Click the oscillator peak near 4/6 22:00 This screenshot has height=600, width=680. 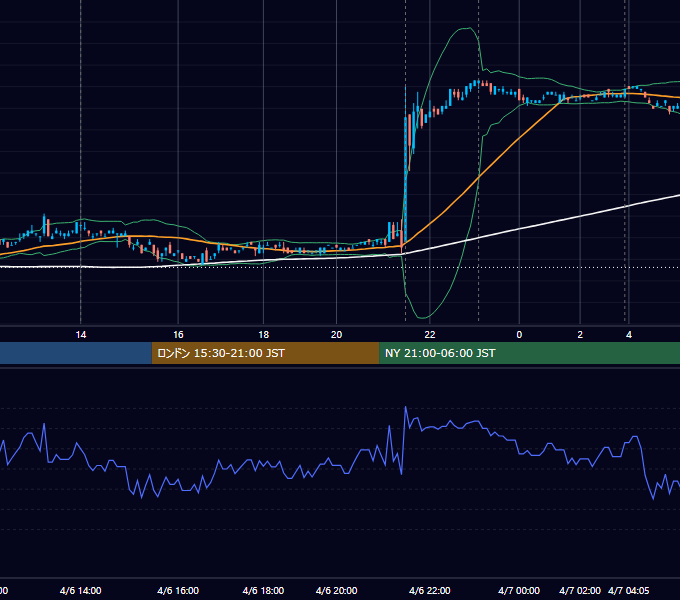pos(405,407)
